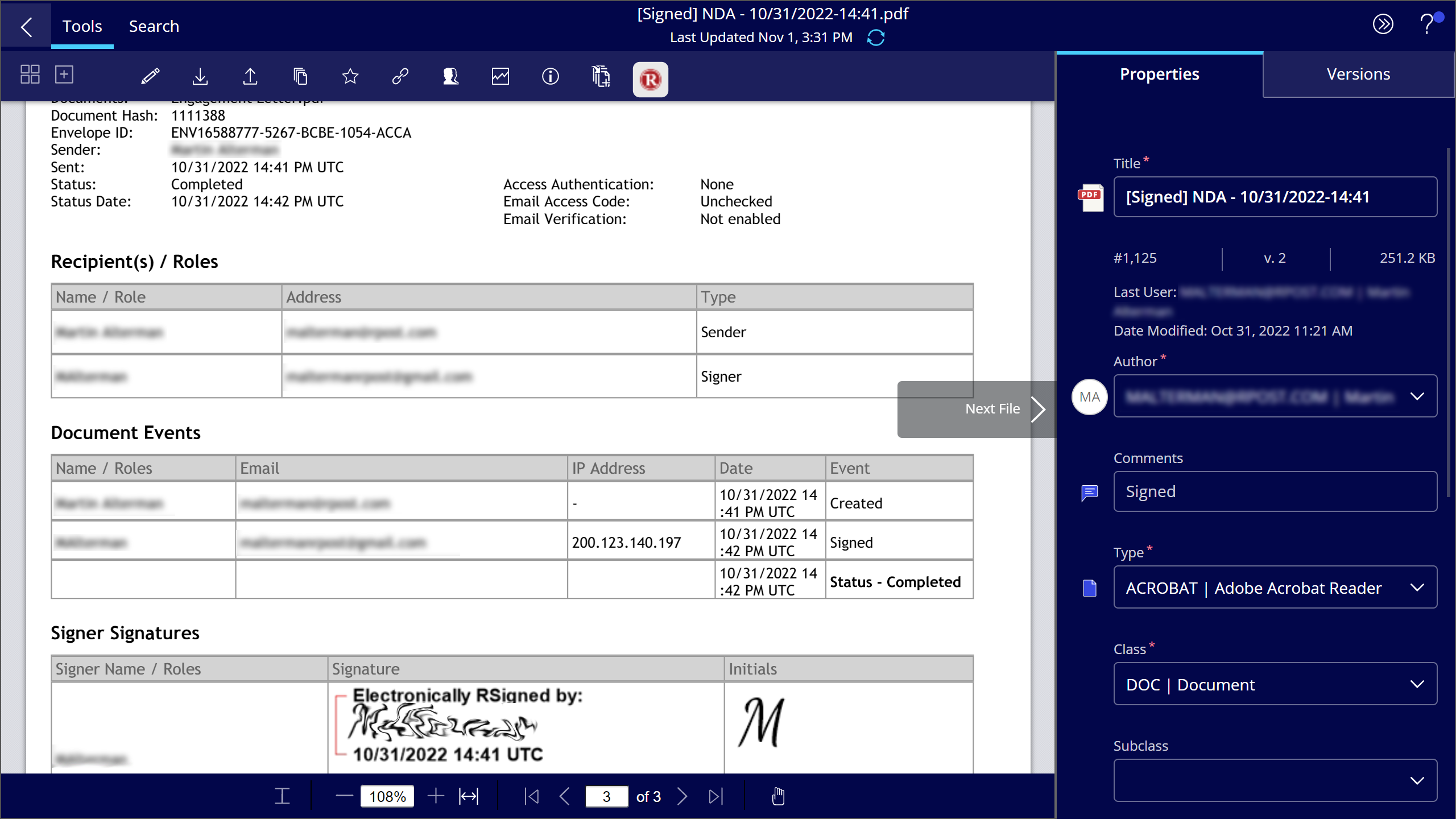Click the star favorite icon
This screenshot has height=819, width=1456.
pyautogui.click(x=350, y=76)
